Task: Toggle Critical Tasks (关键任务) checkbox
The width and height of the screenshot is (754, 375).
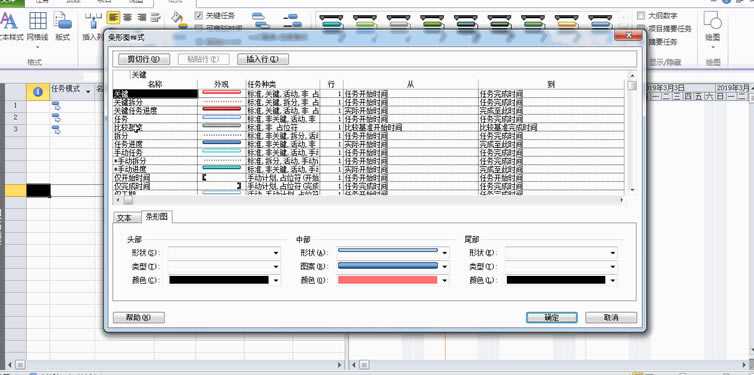Action: 199,16
